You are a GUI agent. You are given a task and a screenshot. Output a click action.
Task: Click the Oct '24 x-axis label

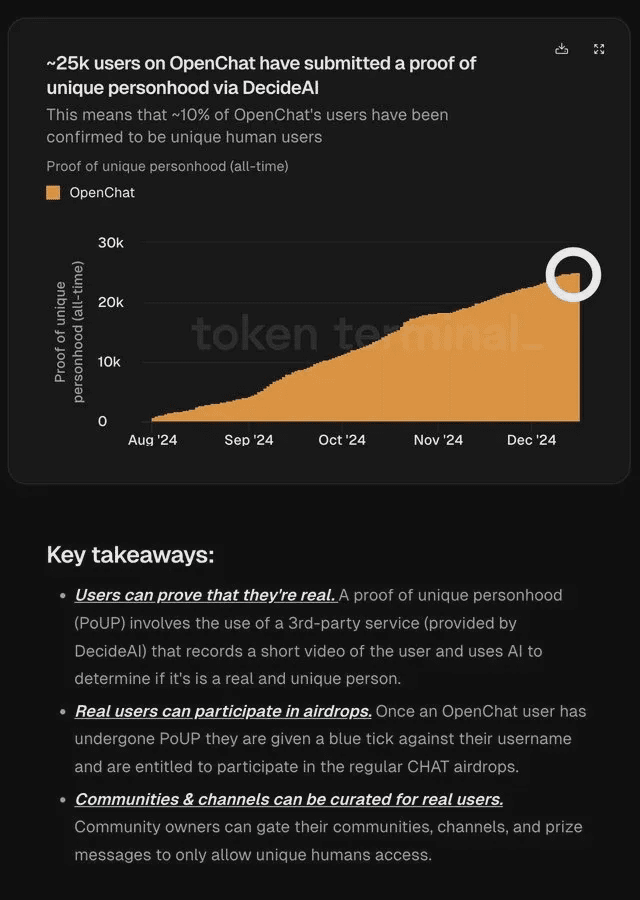point(342,440)
